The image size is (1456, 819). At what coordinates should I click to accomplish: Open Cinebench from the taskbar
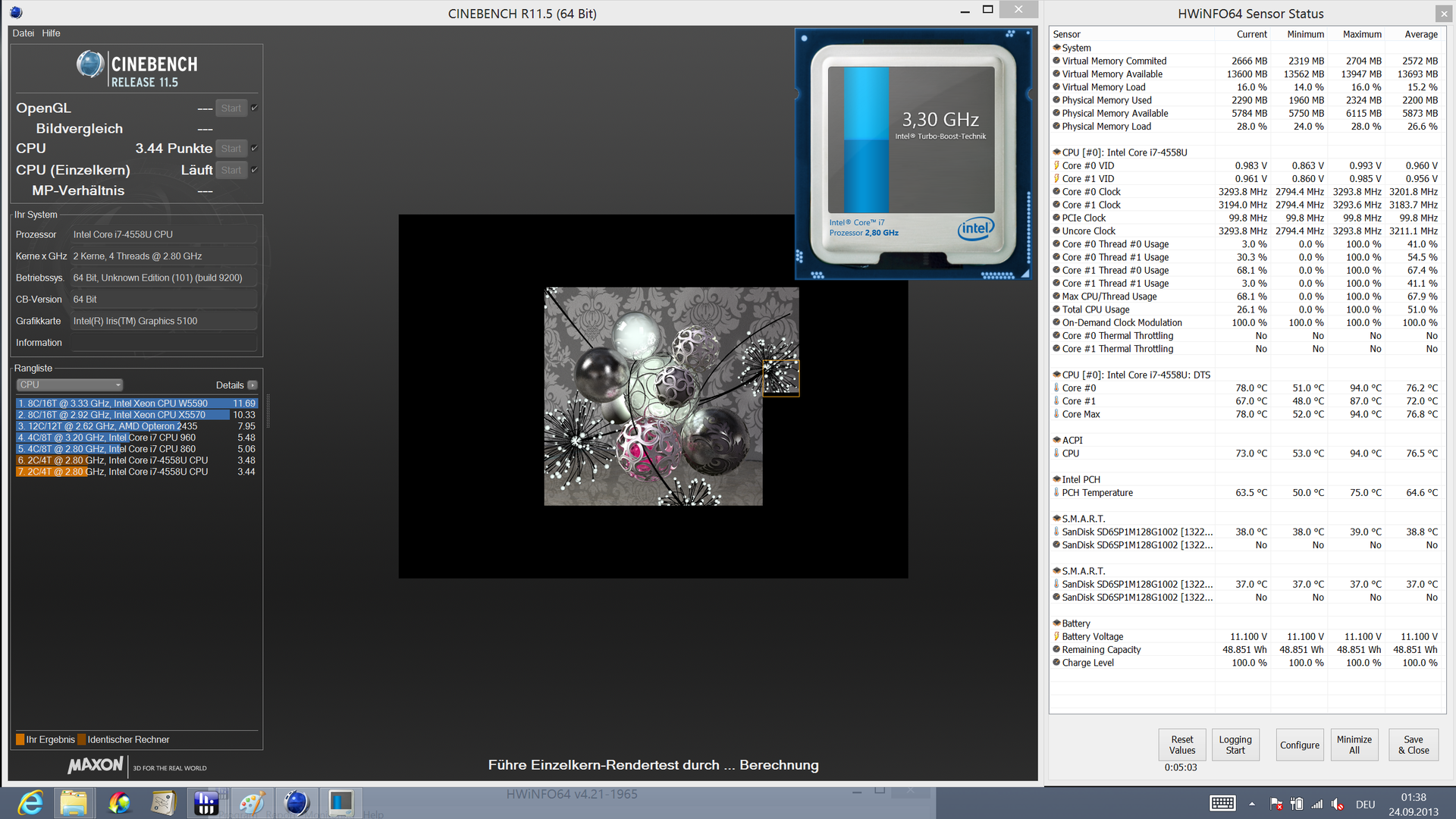tap(297, 802)
